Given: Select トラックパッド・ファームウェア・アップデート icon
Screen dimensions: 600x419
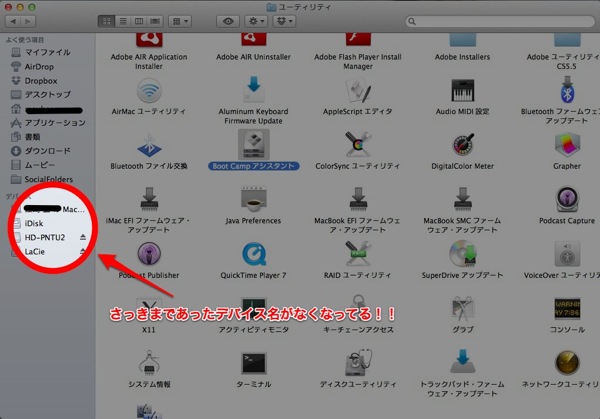Looking at the screenshot, I should pyautogui.click(x=462, y=361).
